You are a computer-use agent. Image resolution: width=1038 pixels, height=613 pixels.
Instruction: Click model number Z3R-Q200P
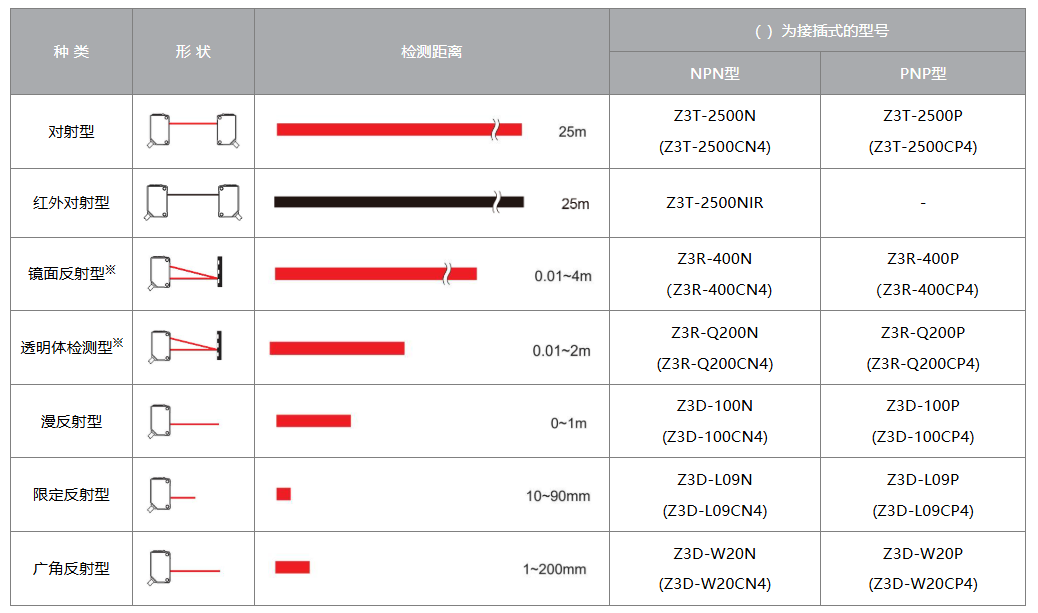click(x=922, y=333)
